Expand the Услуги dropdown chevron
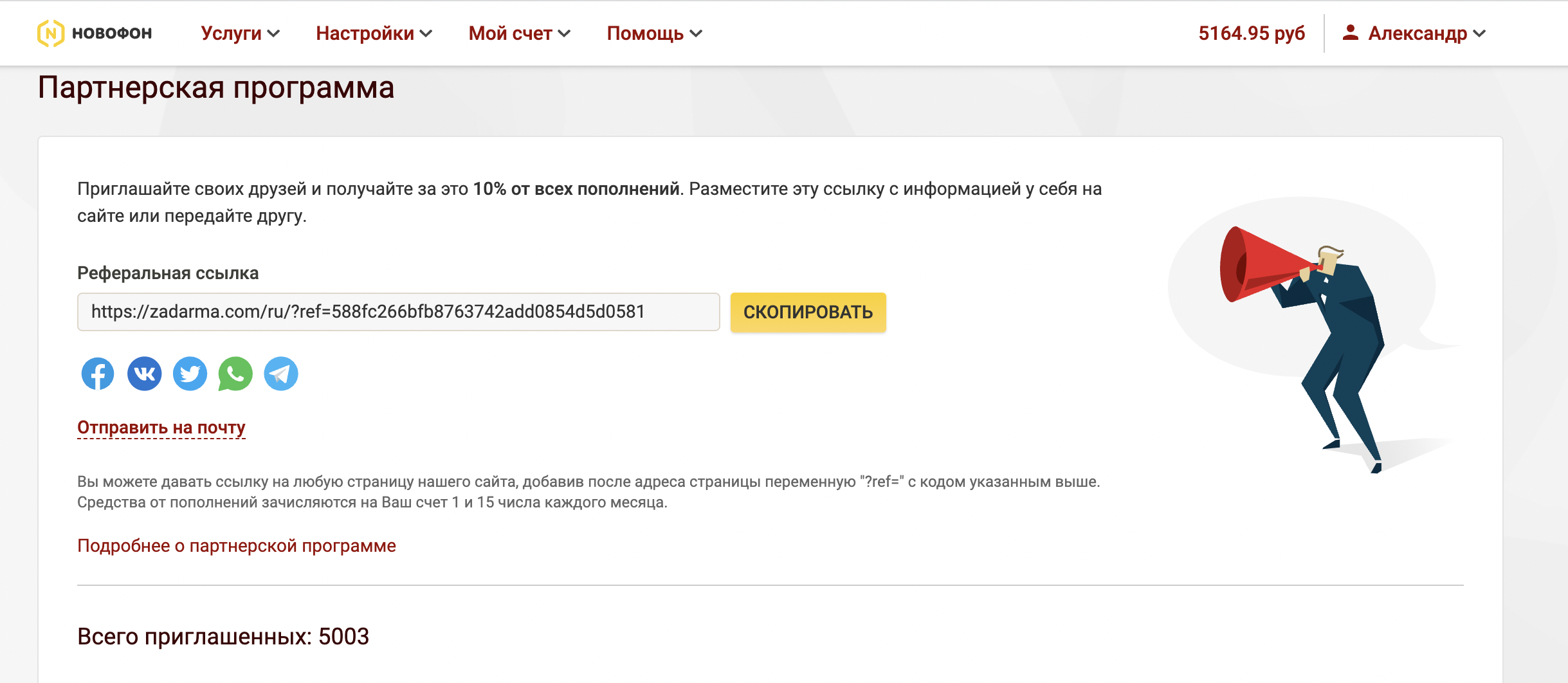 274,33
